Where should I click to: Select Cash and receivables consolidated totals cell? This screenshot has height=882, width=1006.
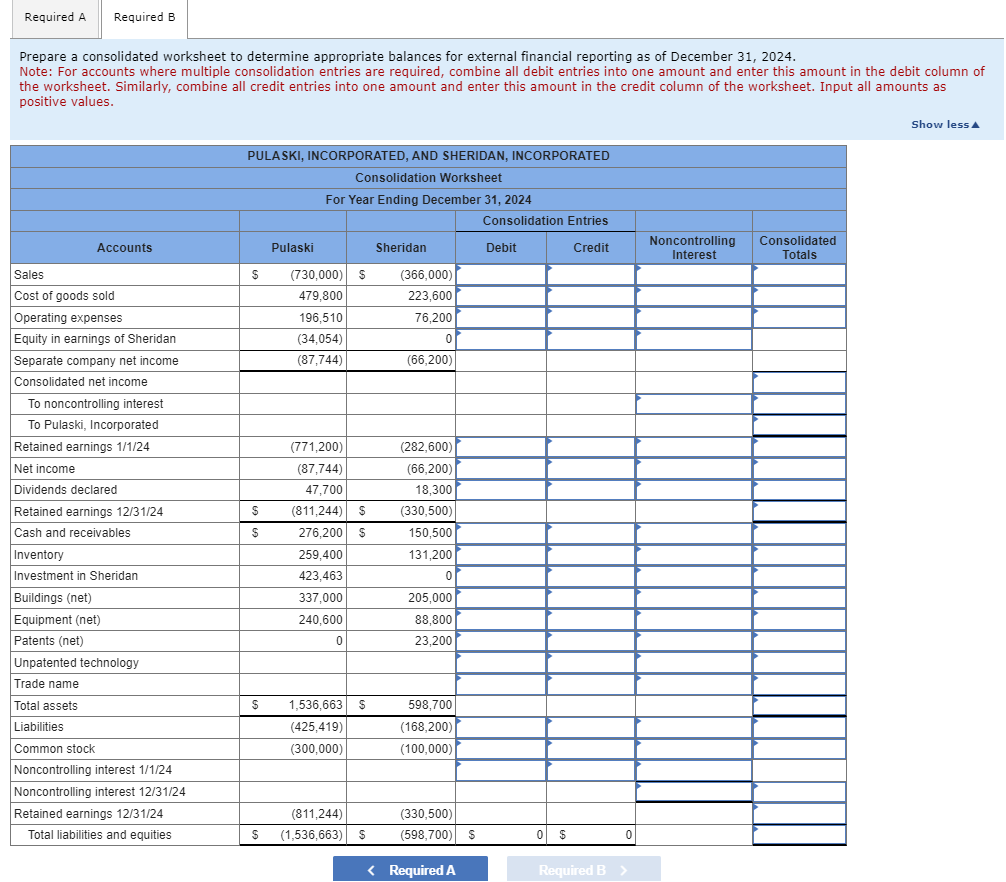pyautogui.click(x=799, y=533)
